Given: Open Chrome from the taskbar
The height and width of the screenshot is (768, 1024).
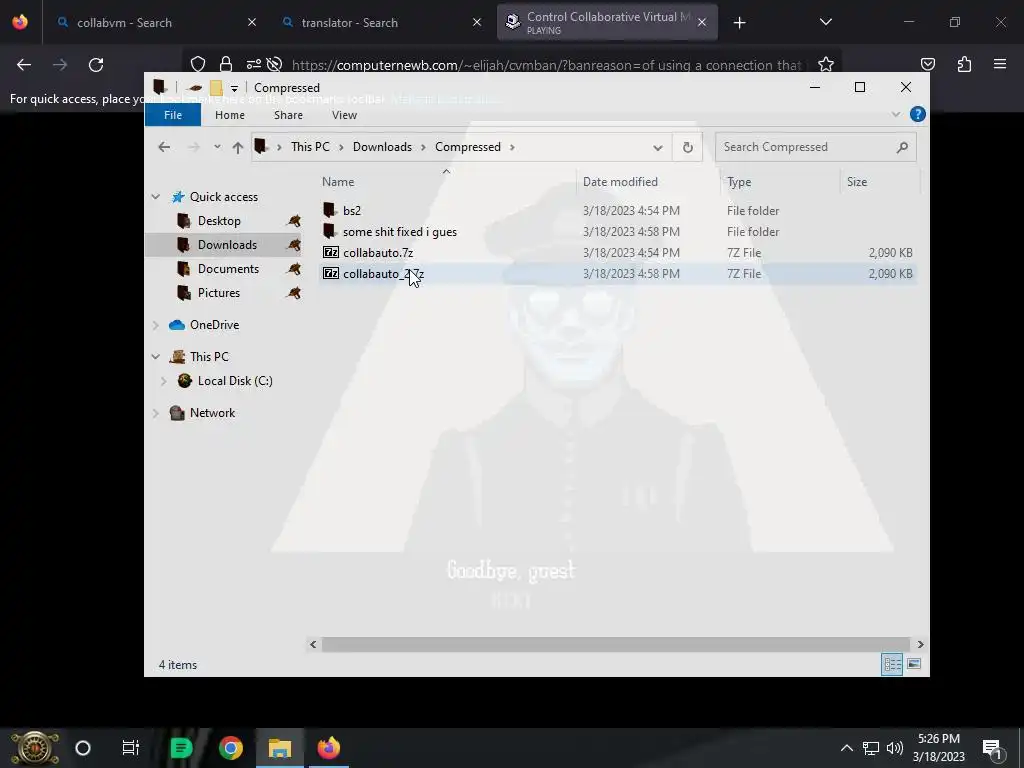Looking at the screenshot, I should click(231, 748).
